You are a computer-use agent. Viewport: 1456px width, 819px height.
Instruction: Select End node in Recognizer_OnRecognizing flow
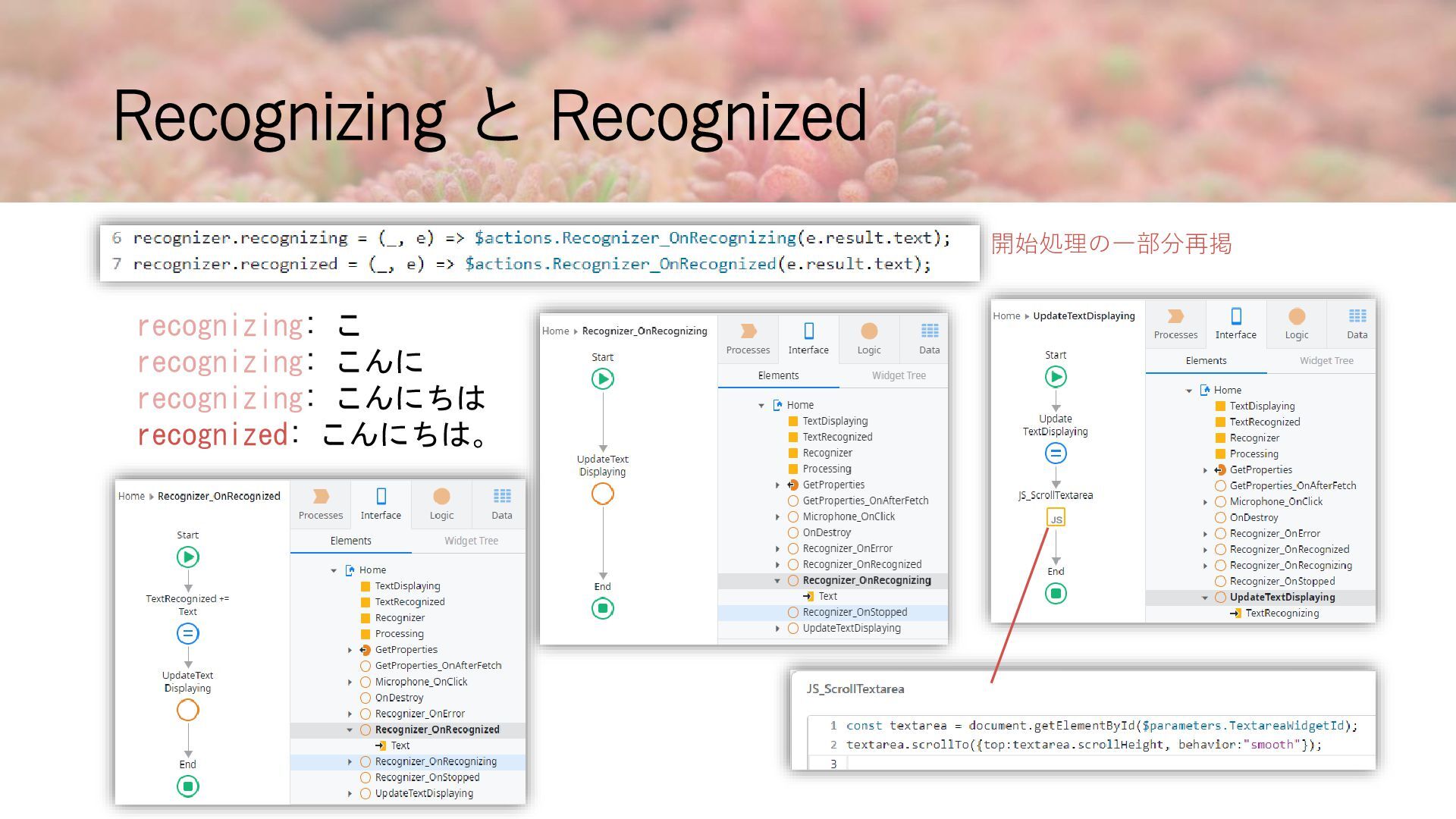[x=603, y=608]
